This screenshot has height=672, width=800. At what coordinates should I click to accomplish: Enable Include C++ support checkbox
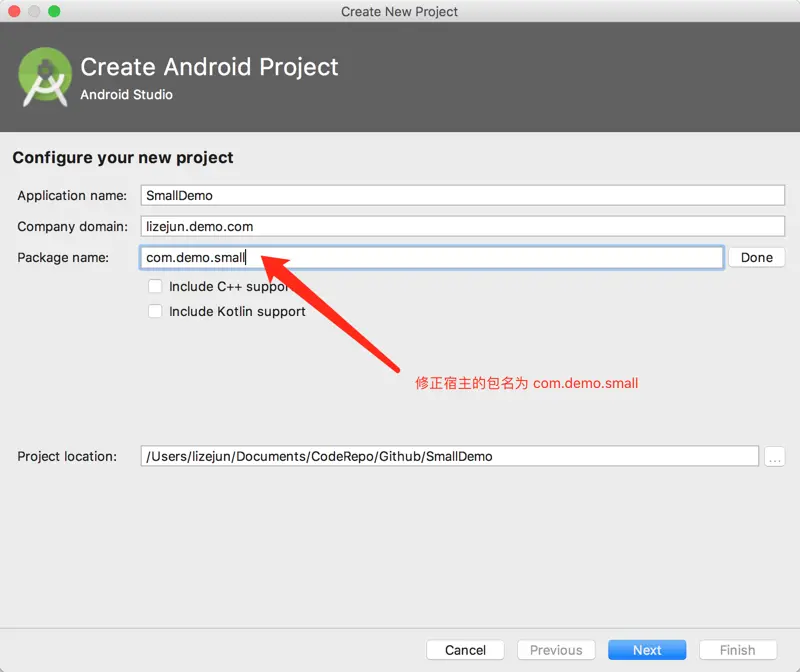(155, 286)
